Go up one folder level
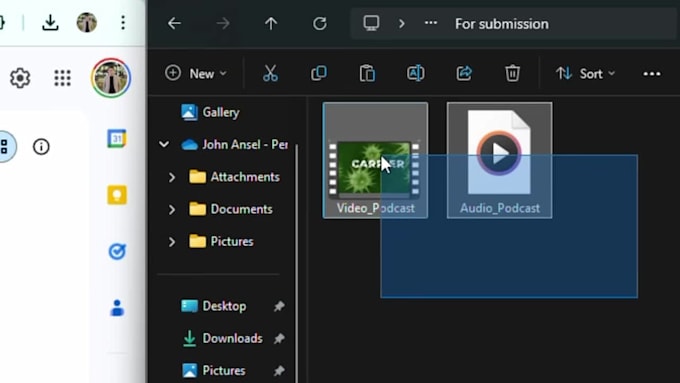680x383 pixels. click(x=271, y=23)
